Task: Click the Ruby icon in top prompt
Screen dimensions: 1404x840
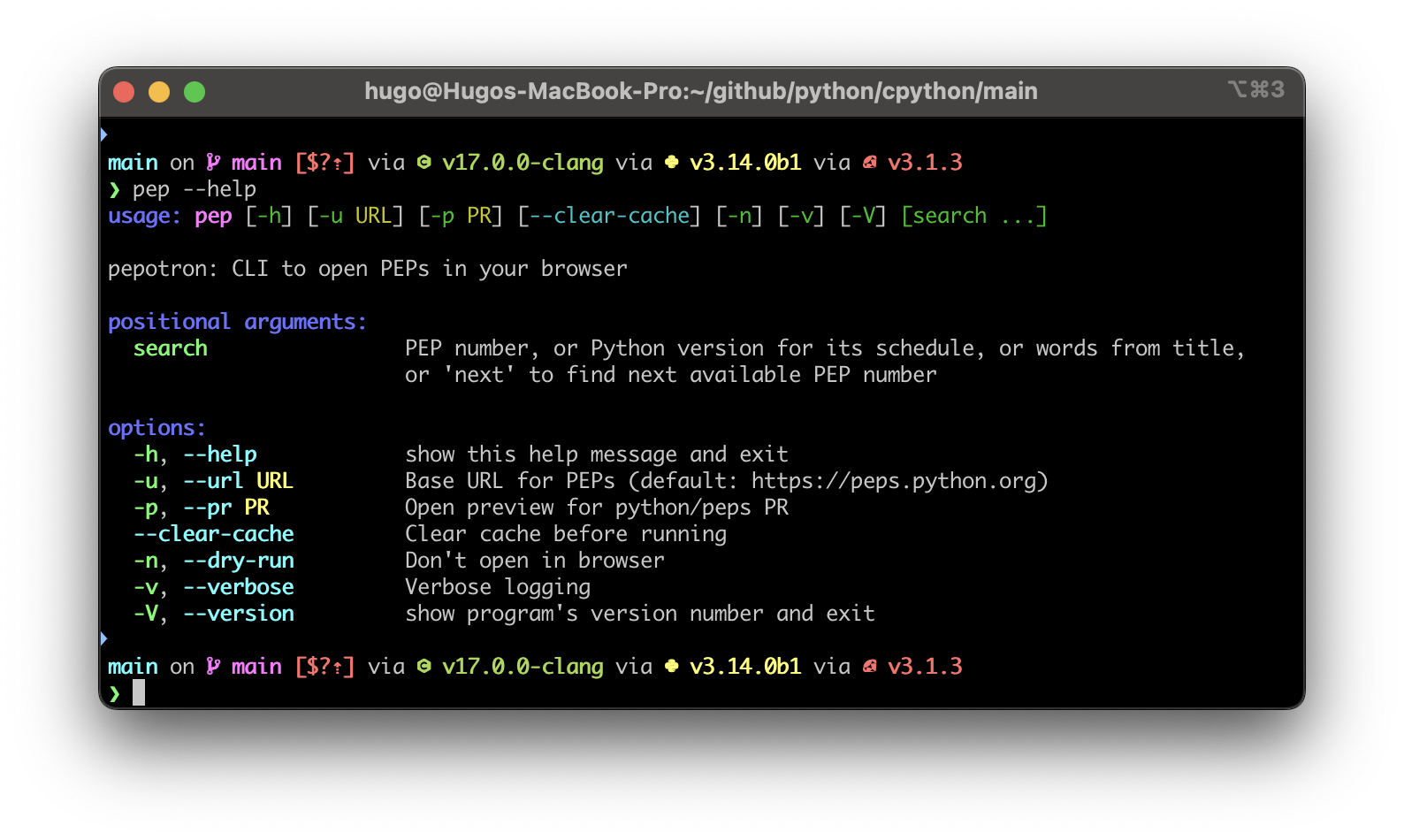Action: pyautogui.click(x=870, y=162)
